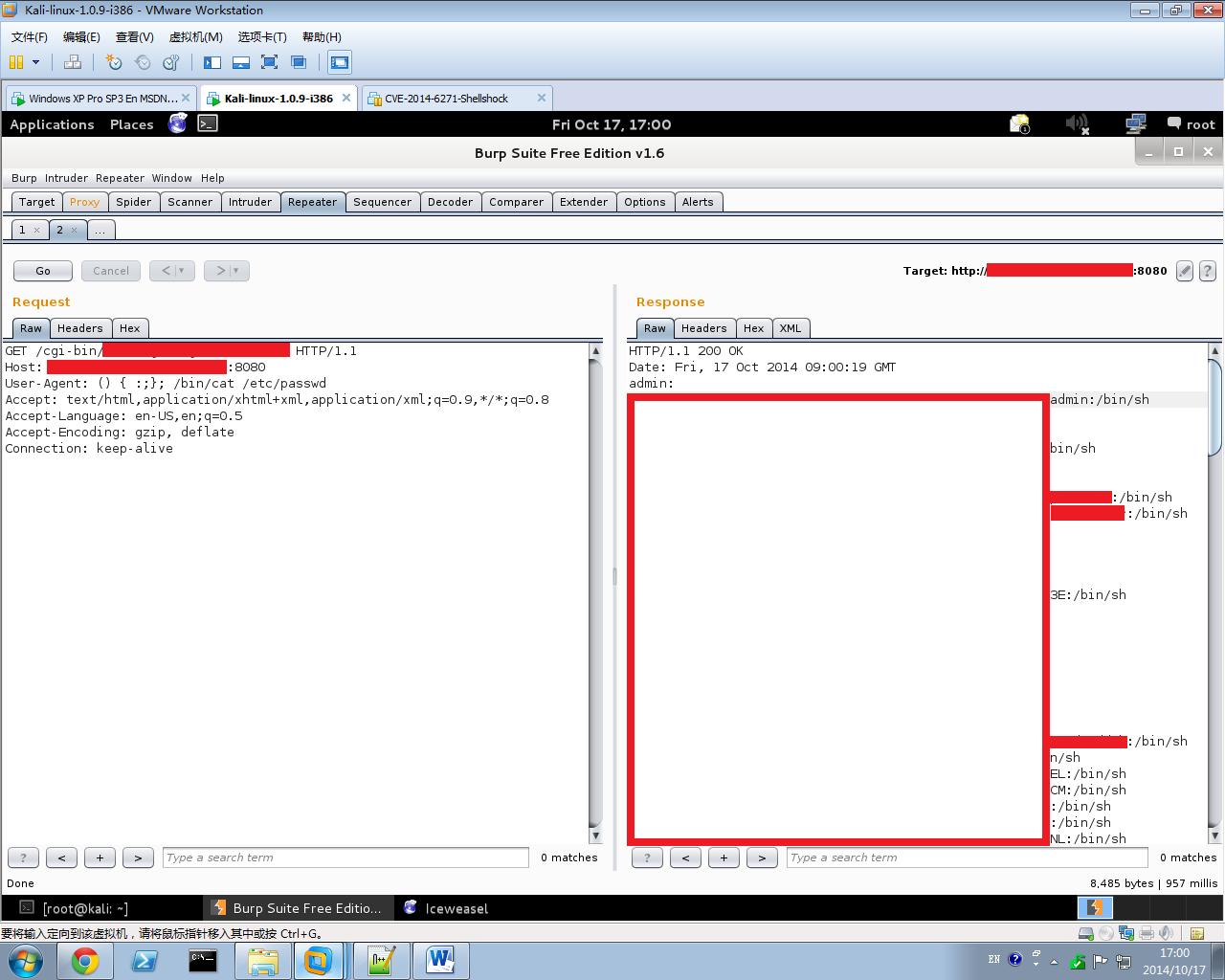Click the Request pane previous match < button
Screen dimensions: 1225x980
tap(61, 857)
